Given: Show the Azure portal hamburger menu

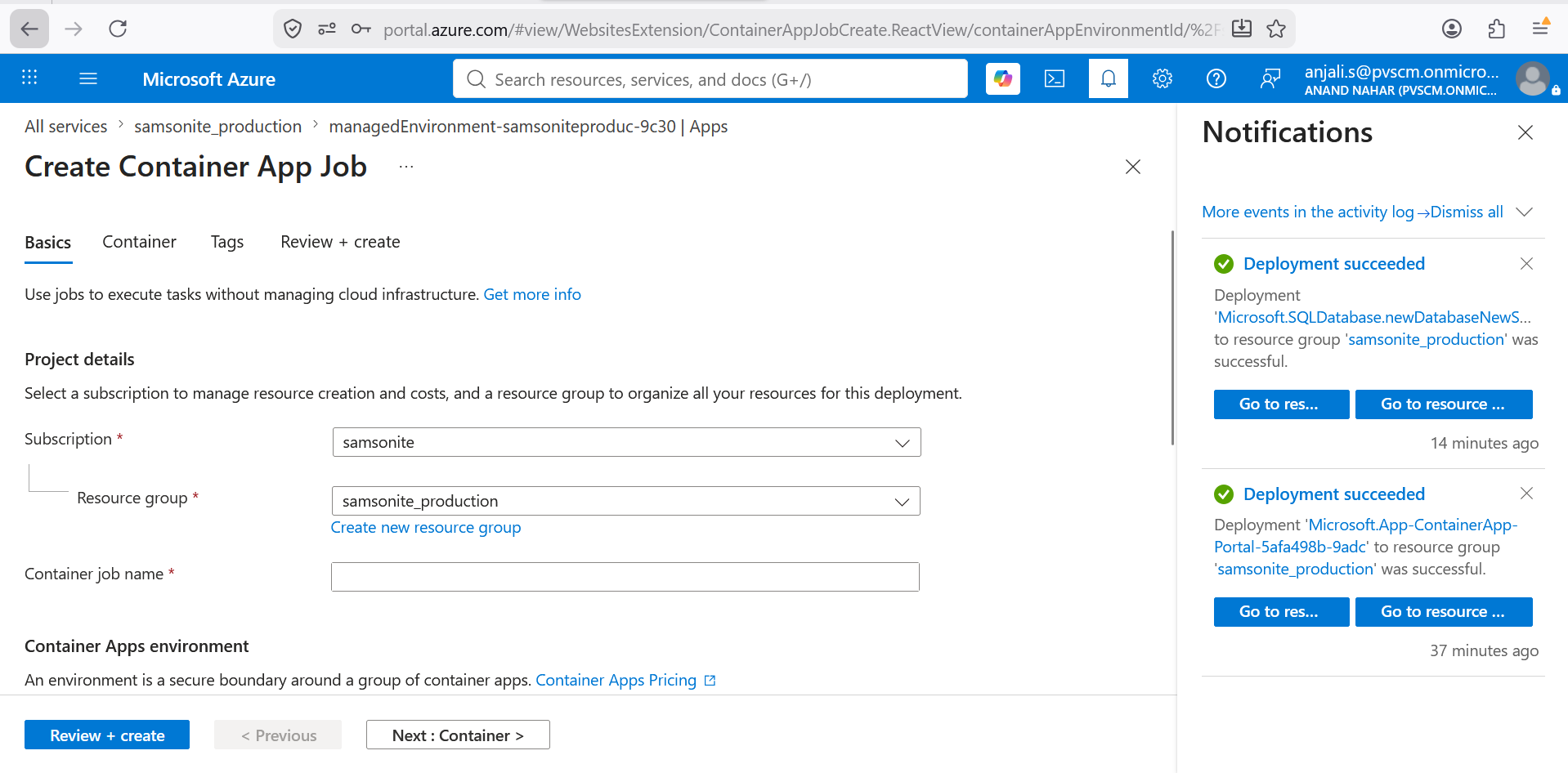Looking at the screenshot, I should (x=88, y=78).
